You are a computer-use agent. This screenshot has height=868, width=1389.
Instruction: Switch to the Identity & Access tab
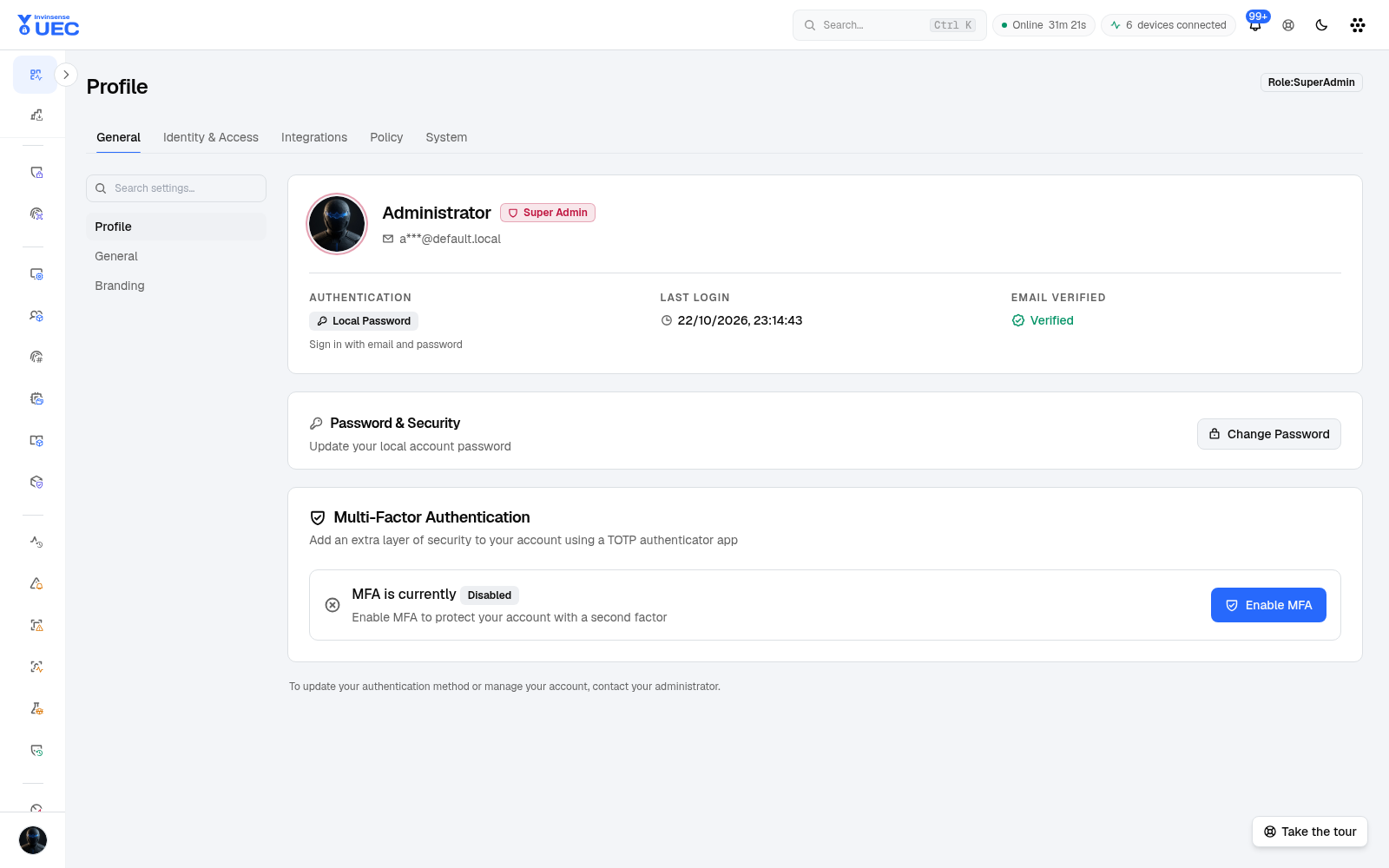pos(211,137)
